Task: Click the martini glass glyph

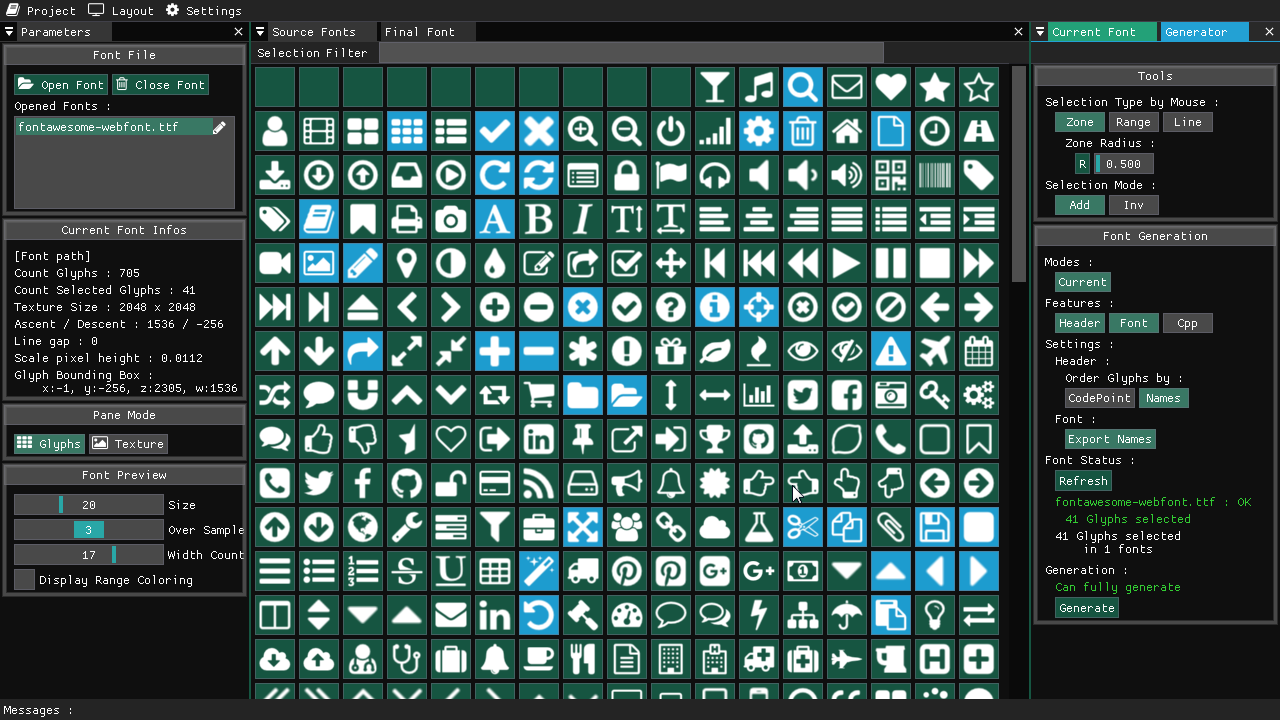Action: click(714, 88)
